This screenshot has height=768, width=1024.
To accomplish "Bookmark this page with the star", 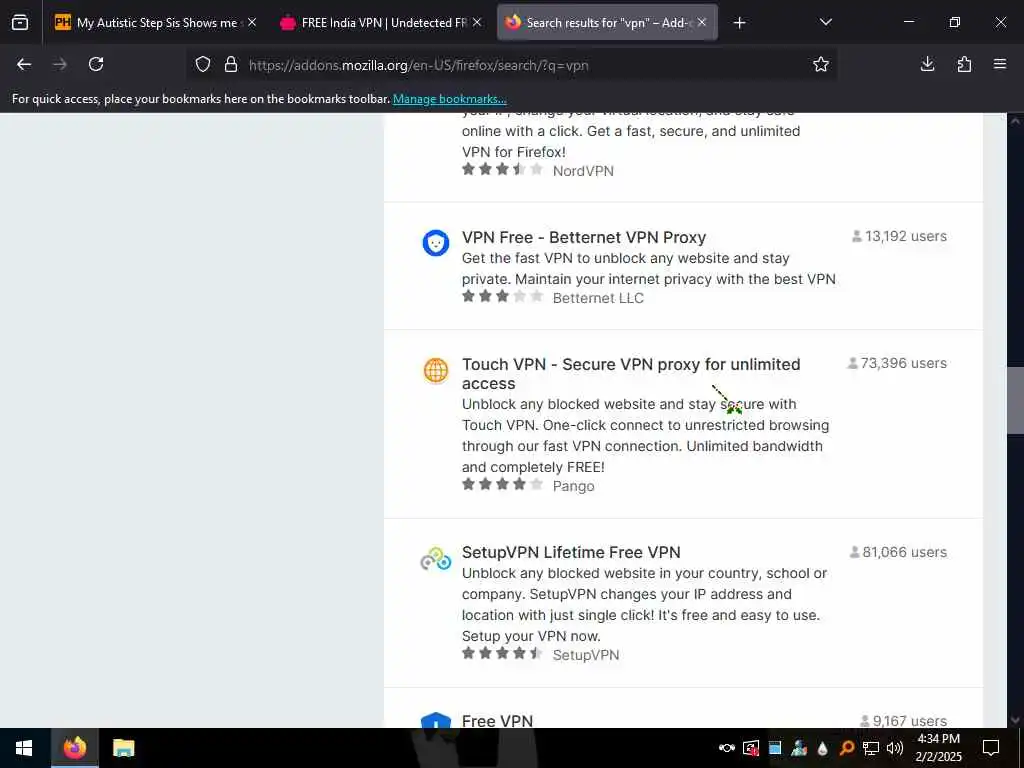I will click(x=821, y=64).
